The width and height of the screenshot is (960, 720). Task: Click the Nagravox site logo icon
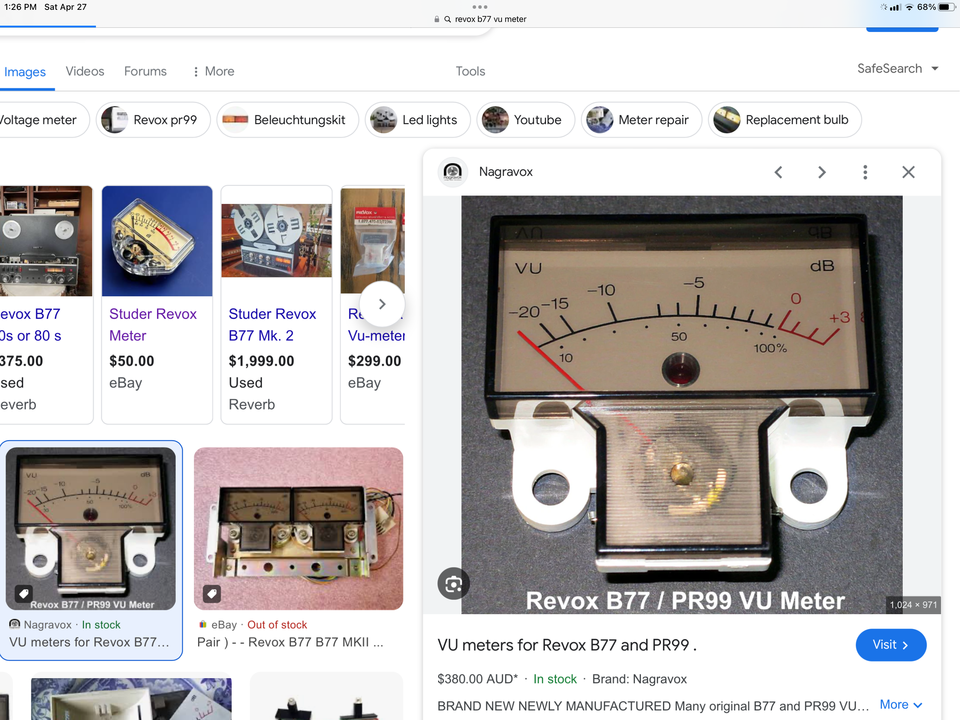point(453,171)
